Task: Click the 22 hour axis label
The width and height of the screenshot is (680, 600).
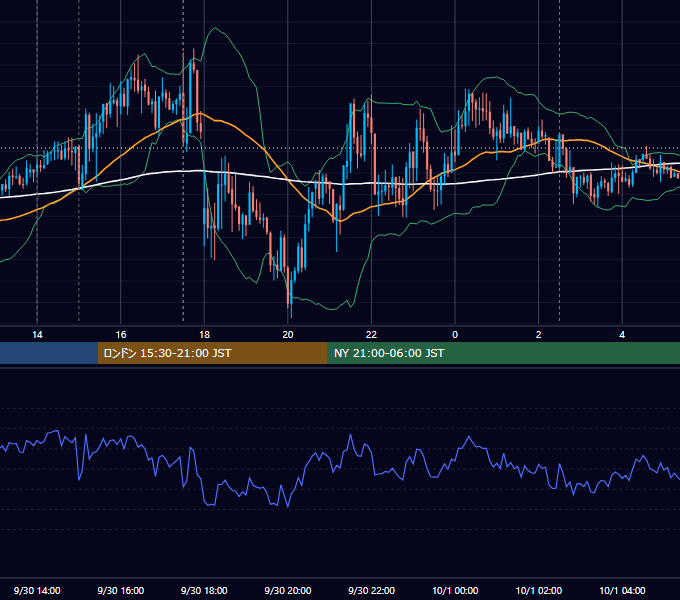Action: pos(371,335)
